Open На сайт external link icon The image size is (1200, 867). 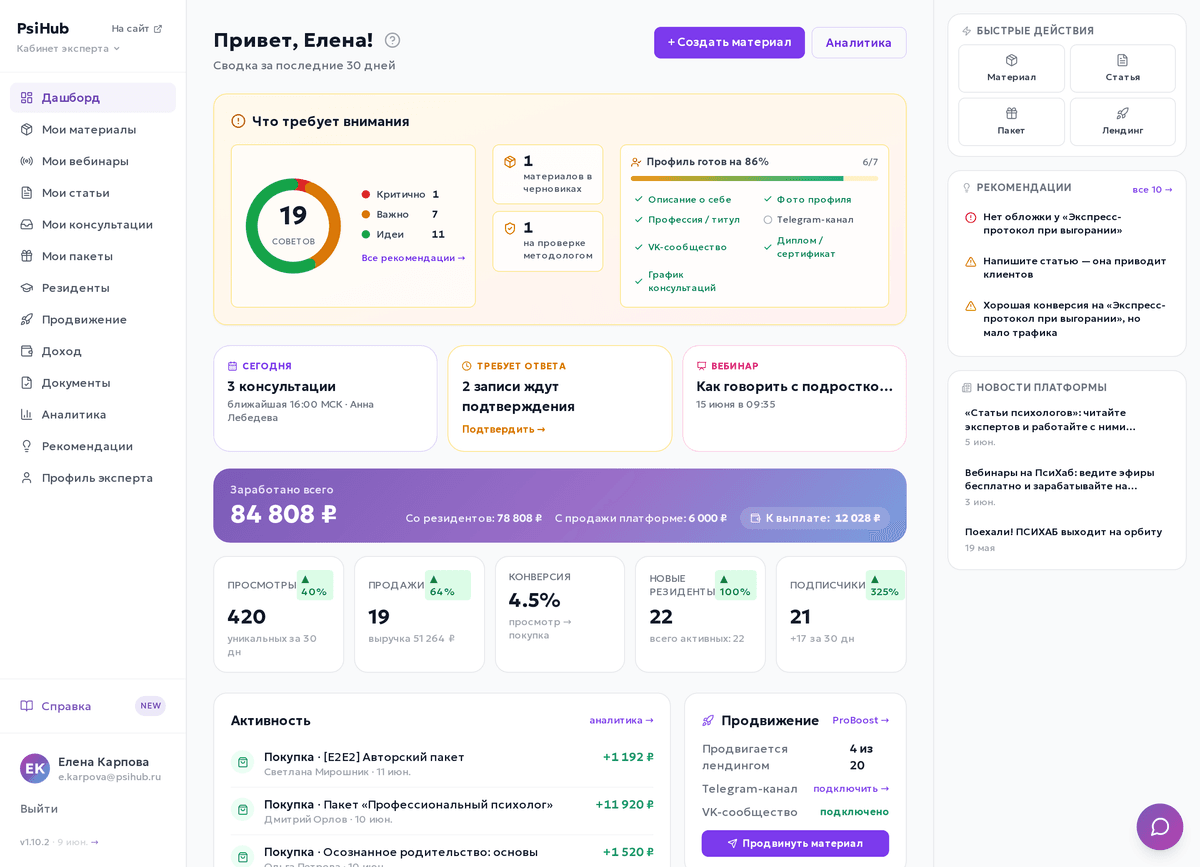click(157, 29)
